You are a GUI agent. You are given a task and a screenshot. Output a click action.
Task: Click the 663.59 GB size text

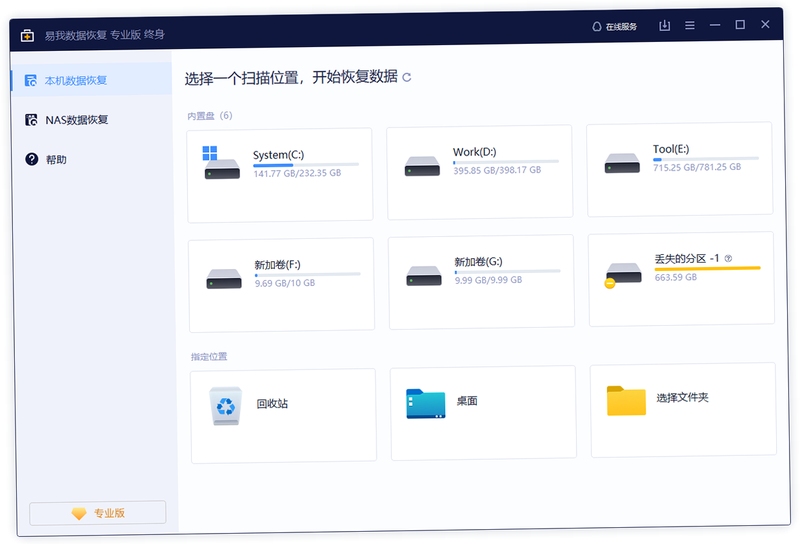pyautogui.click(x=676, y=277)
